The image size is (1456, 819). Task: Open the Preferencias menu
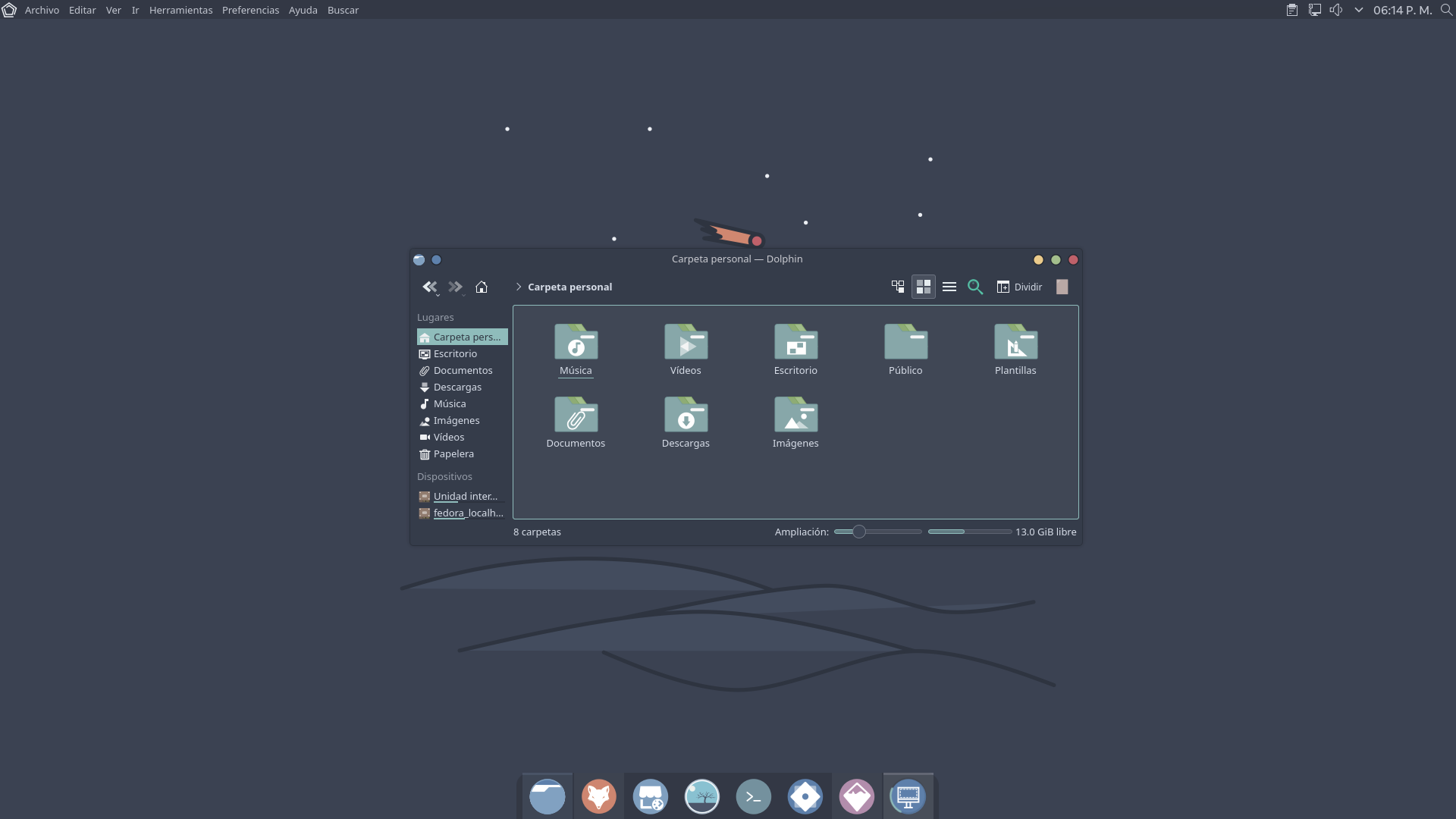pyautogui.click(x=250, y=10)
